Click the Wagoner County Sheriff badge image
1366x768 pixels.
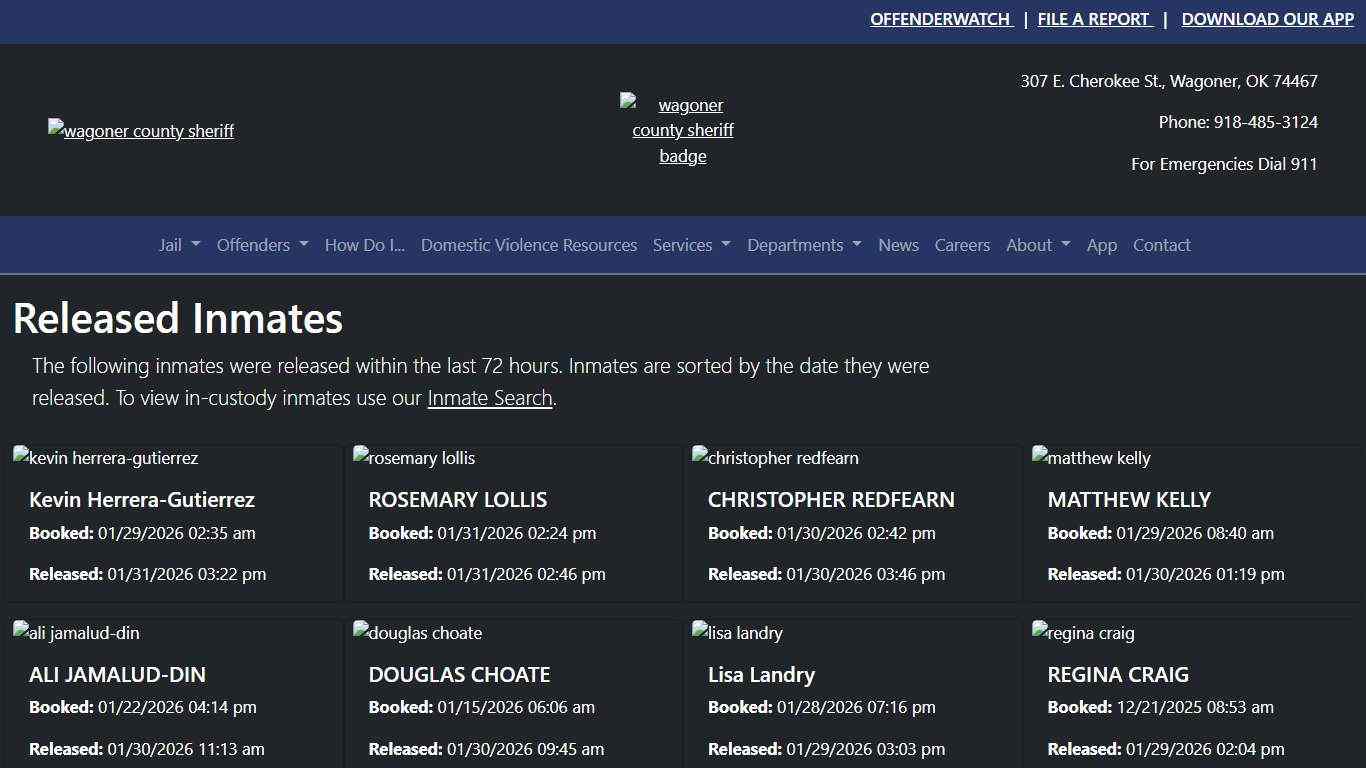coord(682,130)
